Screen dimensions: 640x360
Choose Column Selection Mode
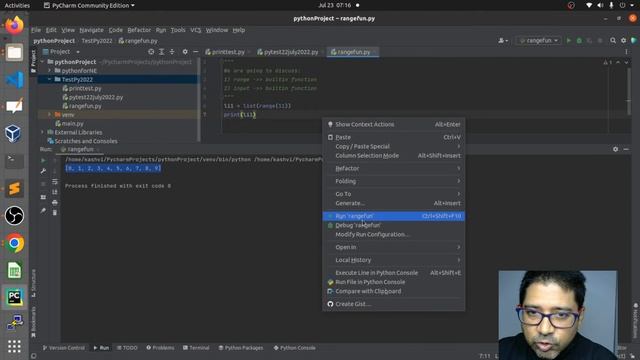coord(394,156)
